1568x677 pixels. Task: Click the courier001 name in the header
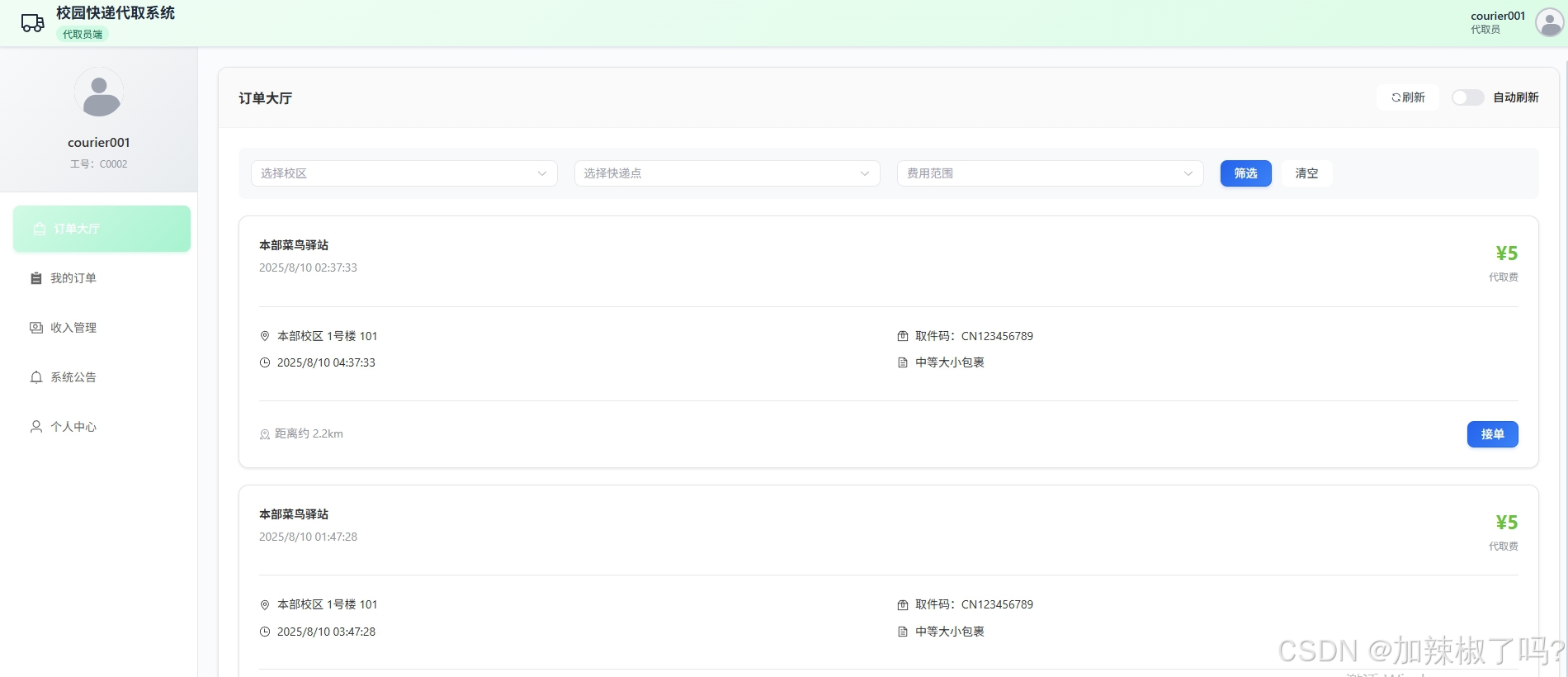(x=1498, y=16)
